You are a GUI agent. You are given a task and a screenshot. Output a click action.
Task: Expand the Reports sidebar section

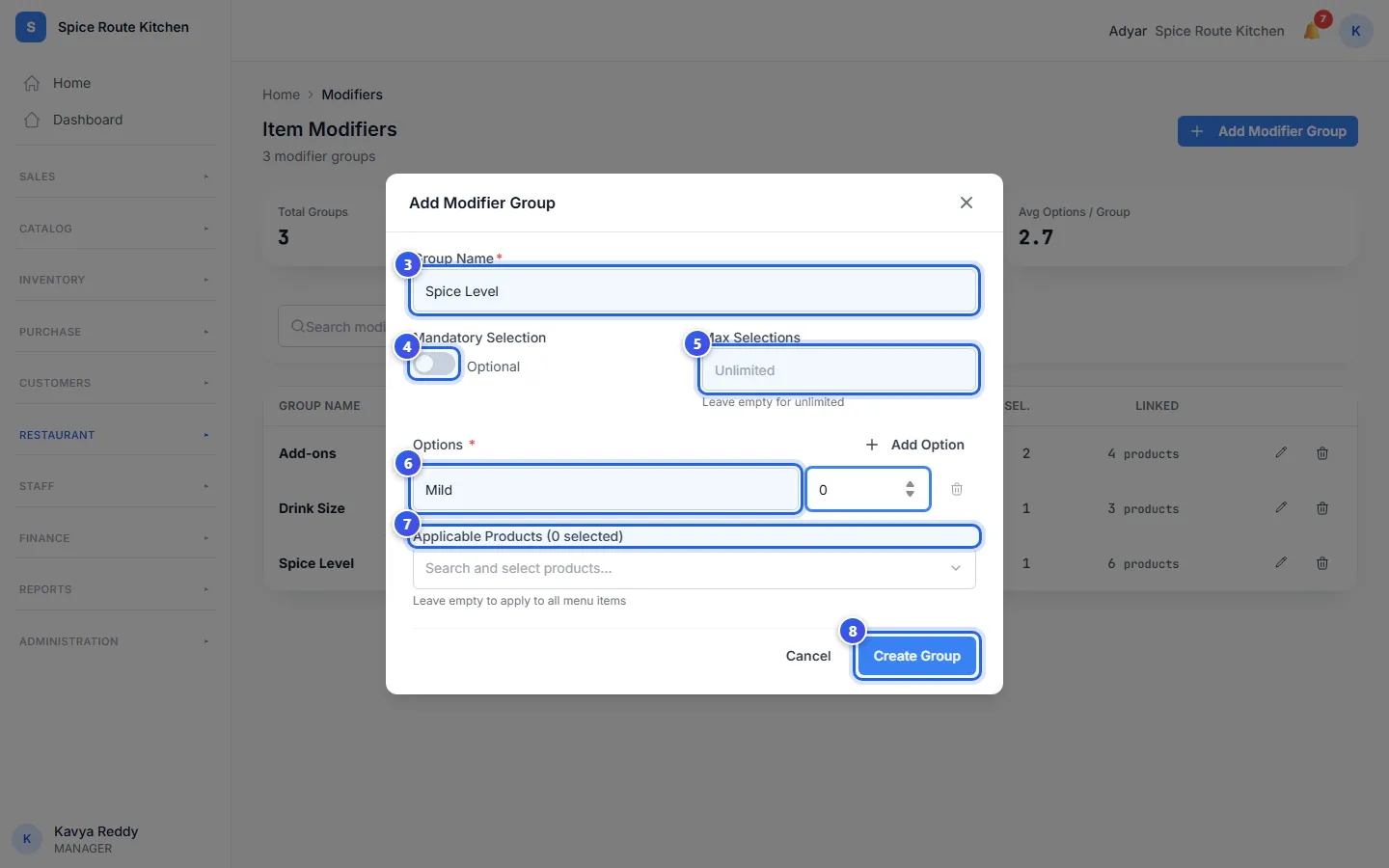point(116,589)
